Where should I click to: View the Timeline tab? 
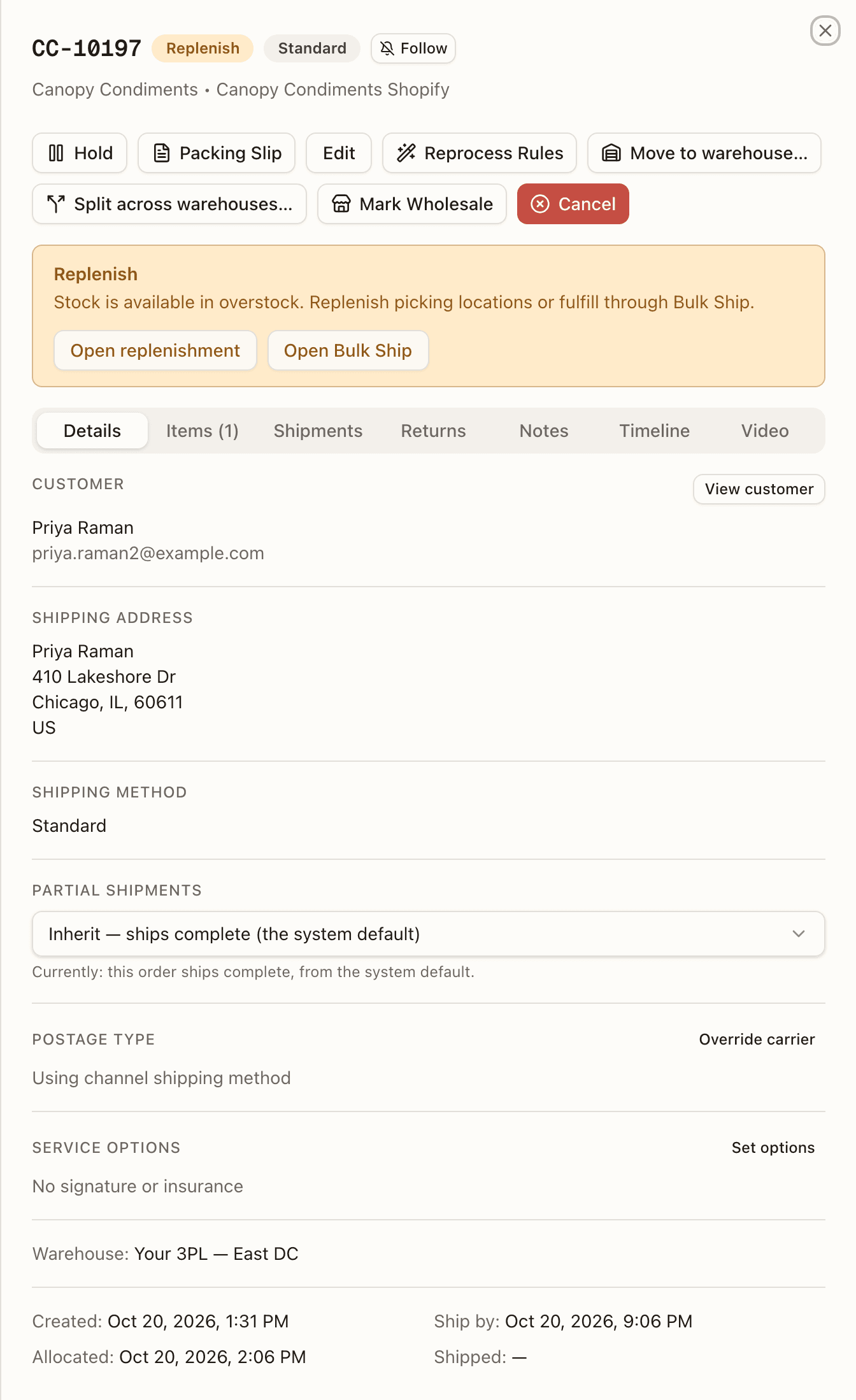click(655, 431)
